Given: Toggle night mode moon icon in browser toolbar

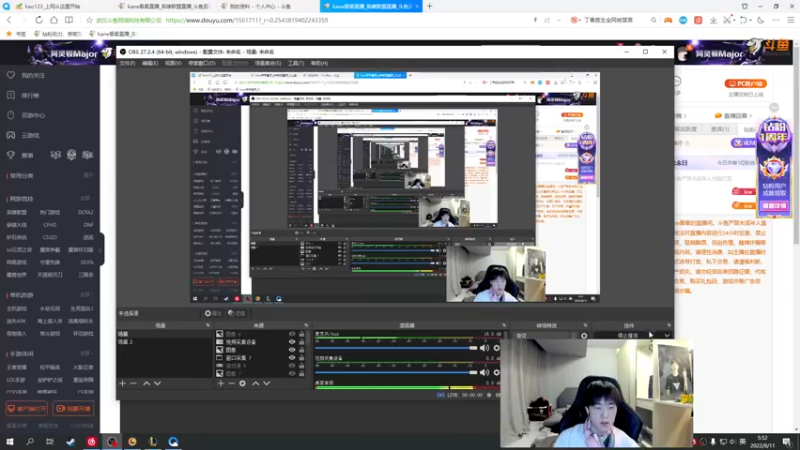Looking at the screenshot, I should [x=761, y=20].
